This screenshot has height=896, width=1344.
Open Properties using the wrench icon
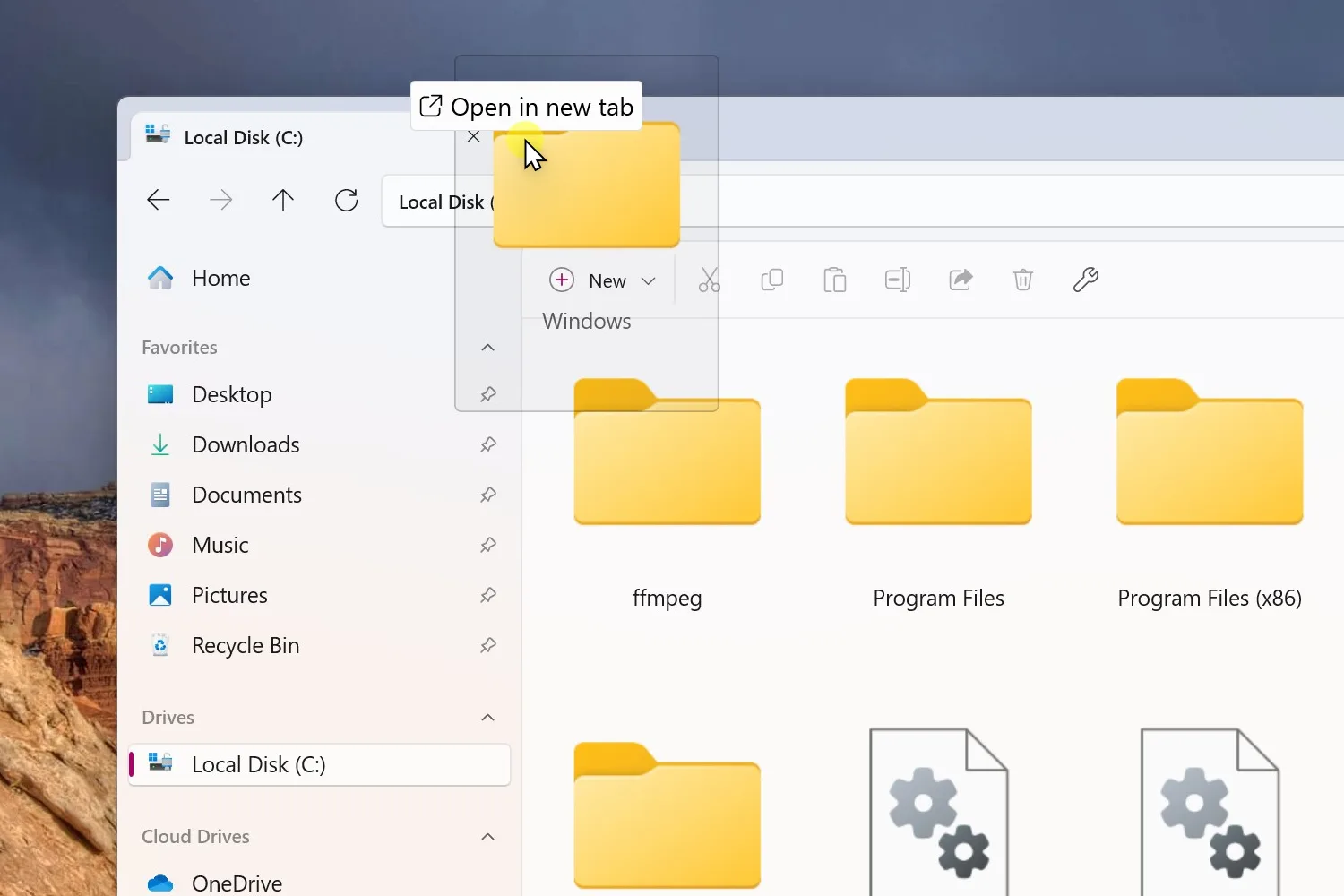[x=1085, y=280]
